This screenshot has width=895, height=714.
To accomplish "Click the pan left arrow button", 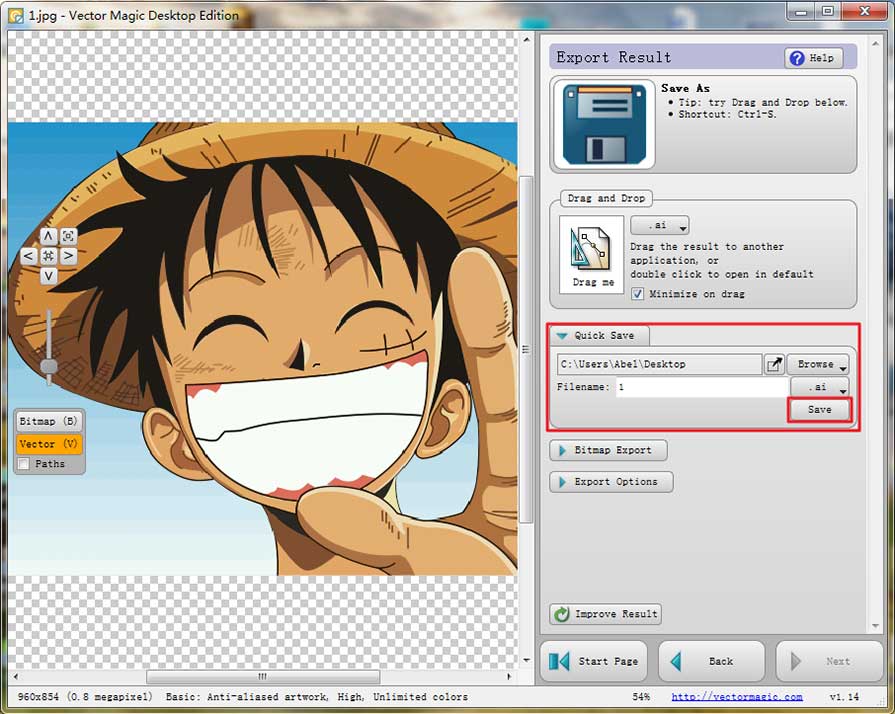I will (28, 256).
